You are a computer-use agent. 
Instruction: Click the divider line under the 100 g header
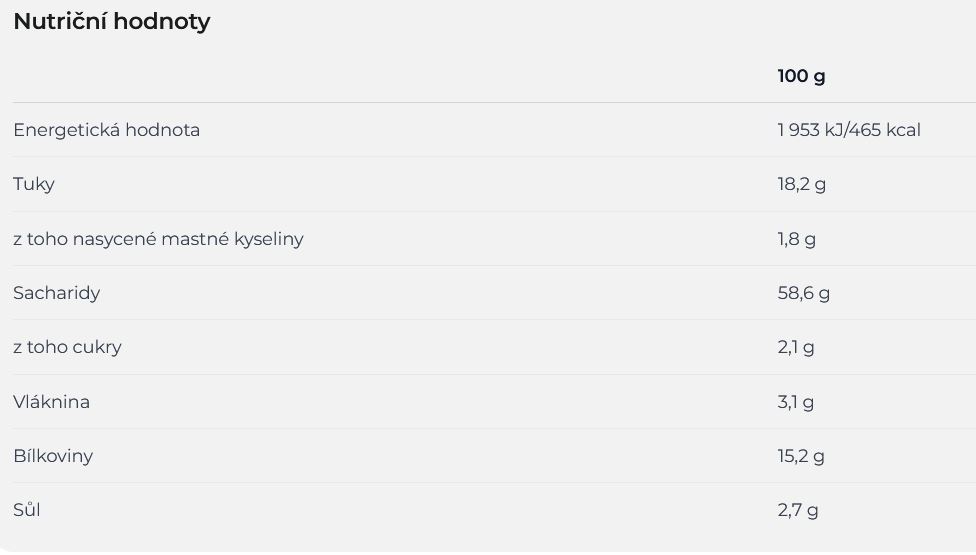(x=494, y=102)
